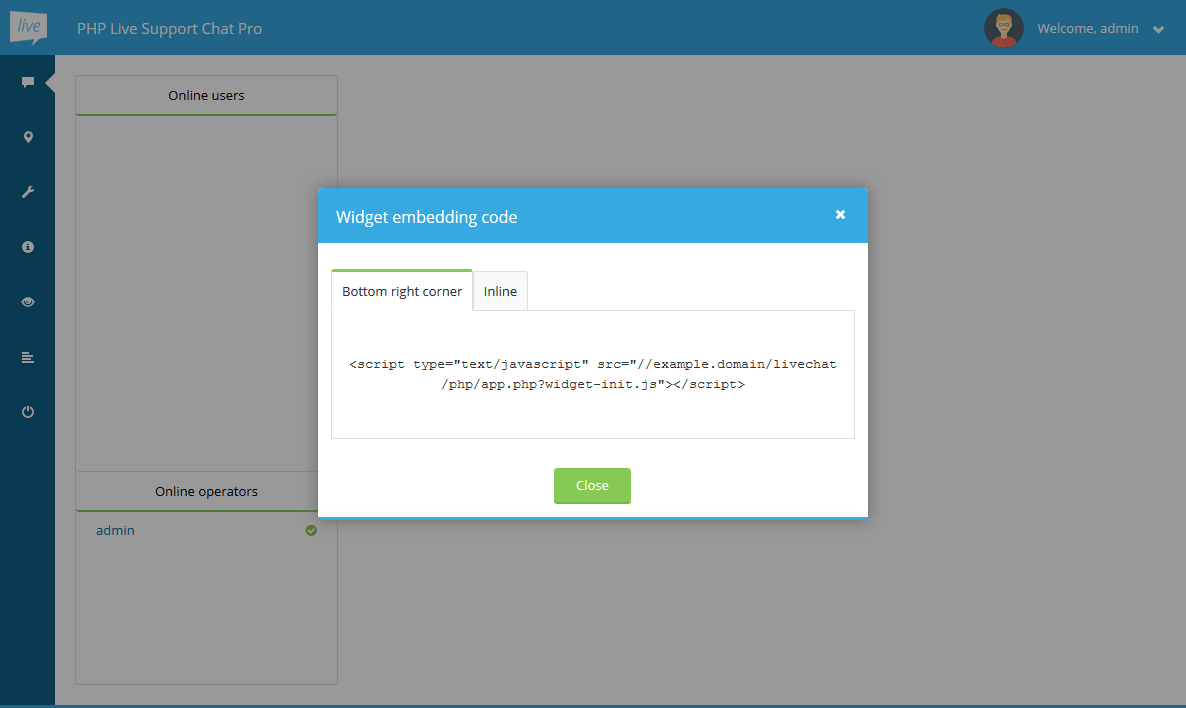Open the info circle sidebar icon
Image resolution: width=1186 pixels, height=708 pixels.
[x=28, y=247]
